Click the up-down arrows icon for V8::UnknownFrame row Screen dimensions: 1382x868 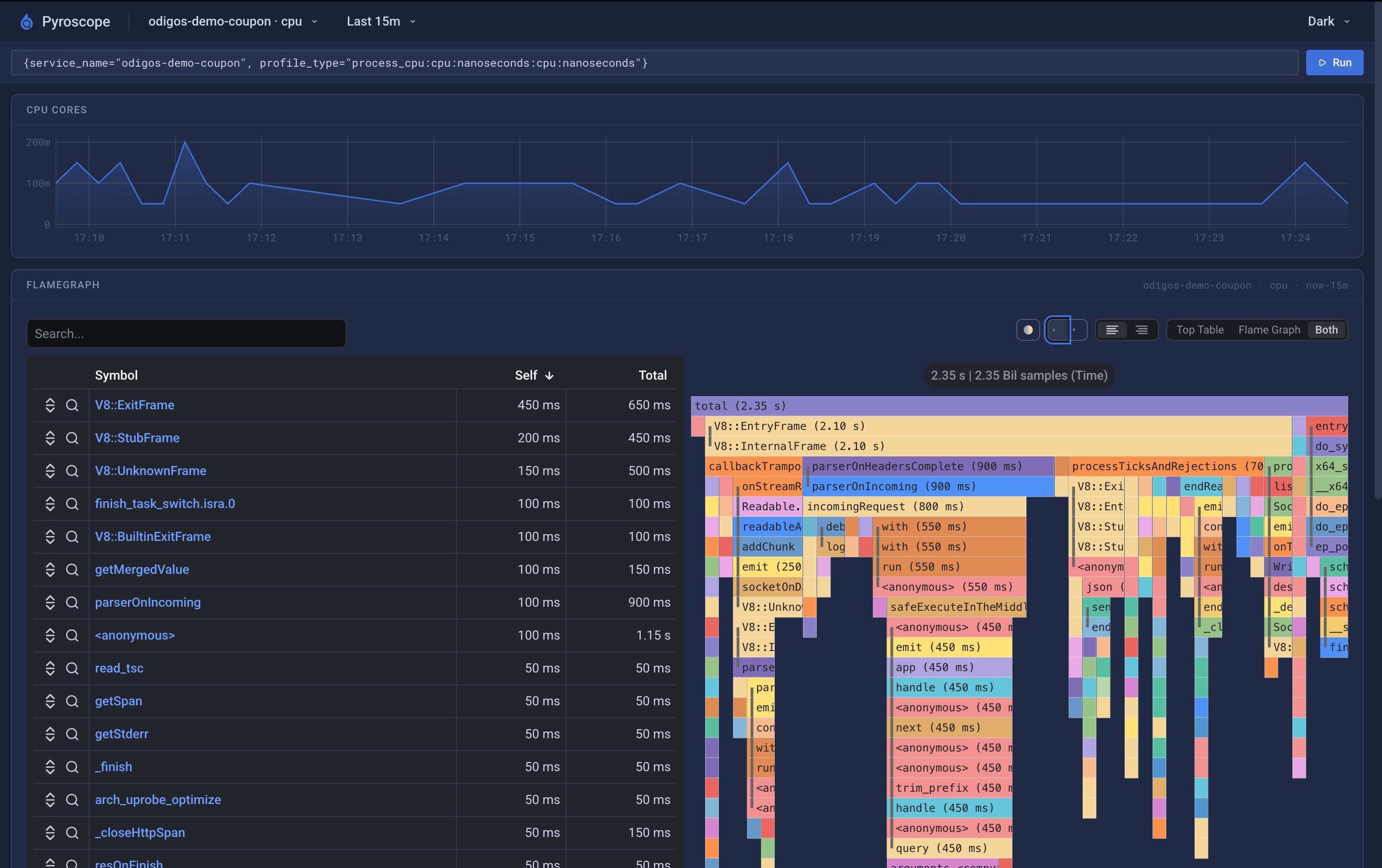coord(50,471)
